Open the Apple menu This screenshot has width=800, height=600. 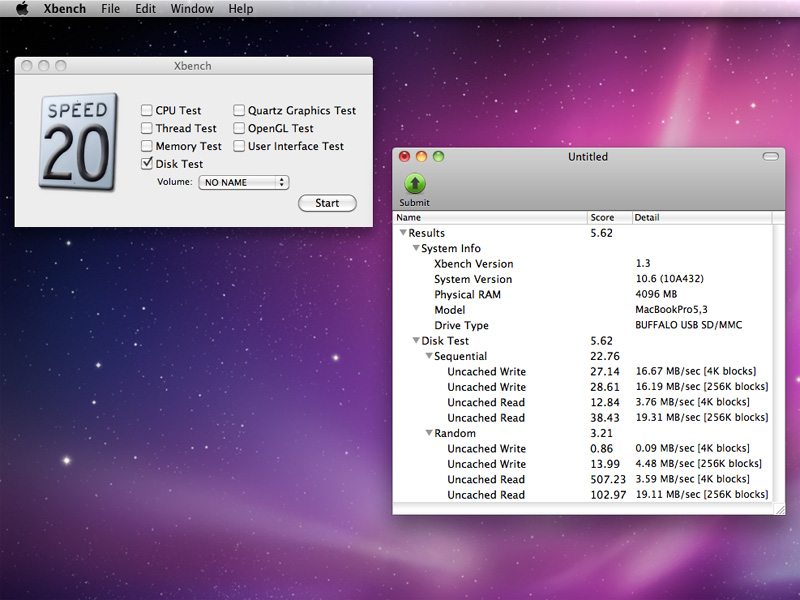[x=22, y=9]
